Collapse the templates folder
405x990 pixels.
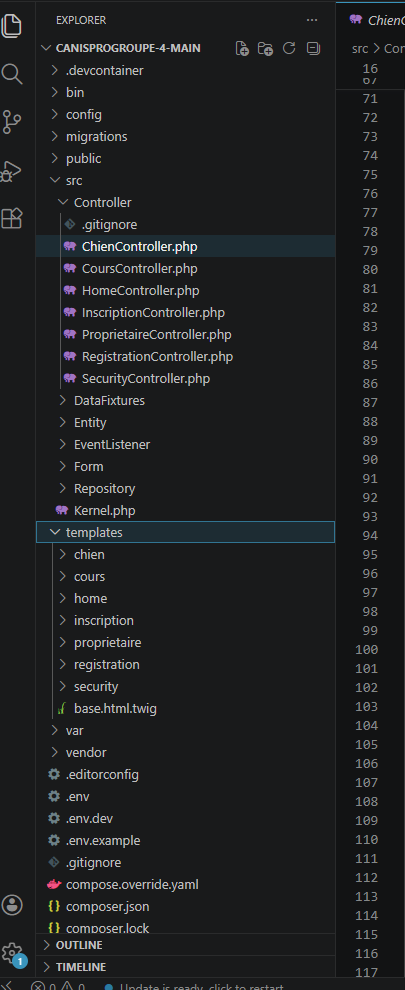(186, 532)
